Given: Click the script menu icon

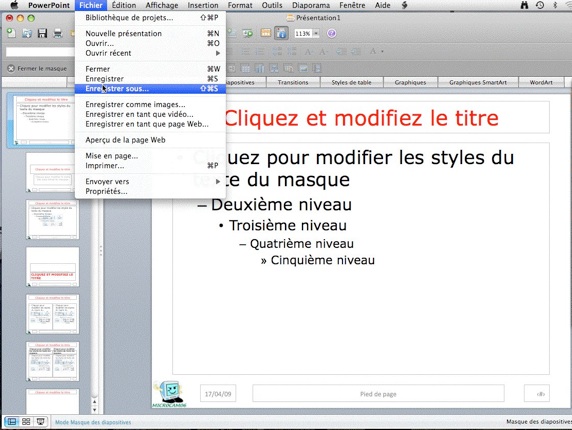Looking at the screenshot, I should click(405, 5).
